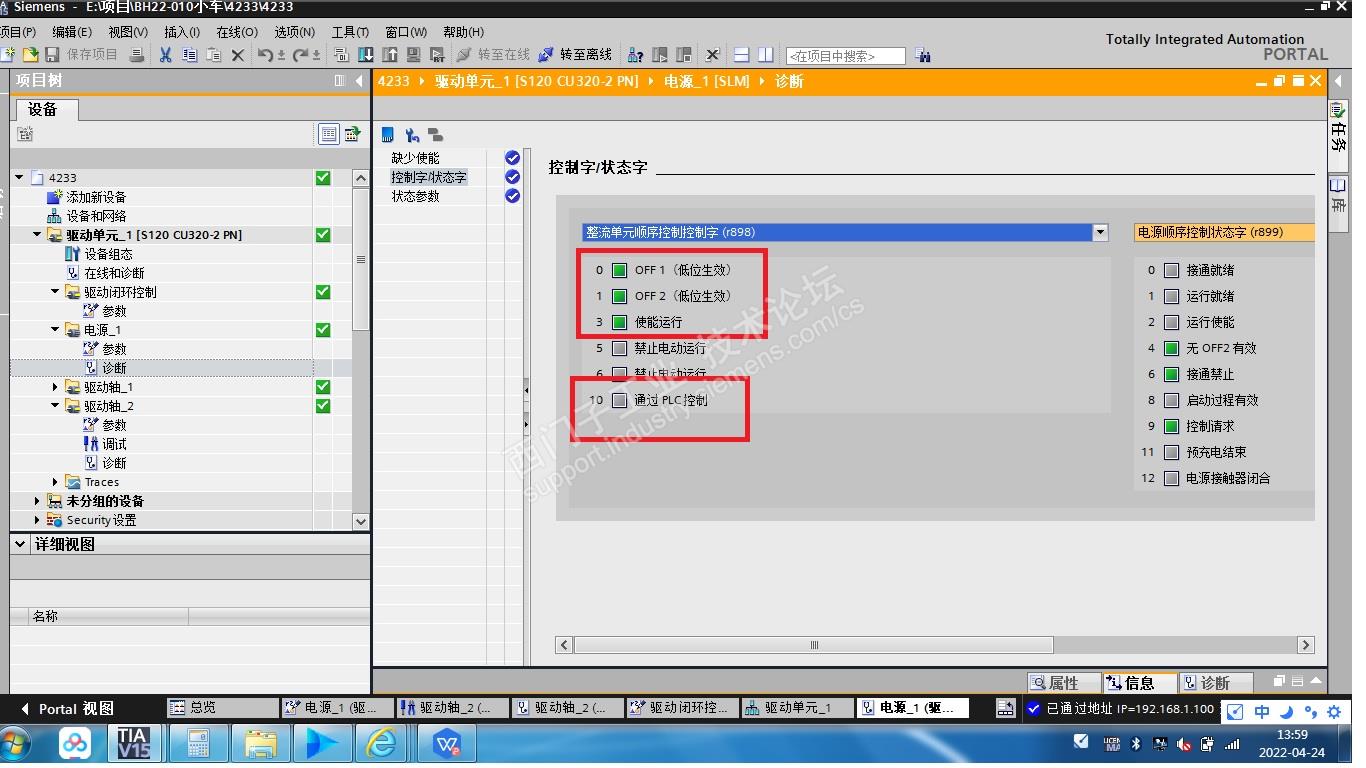Collapse the project tree with arrow icon
The height and width of the screenshot is (768, 1366).
pos(359,81)
